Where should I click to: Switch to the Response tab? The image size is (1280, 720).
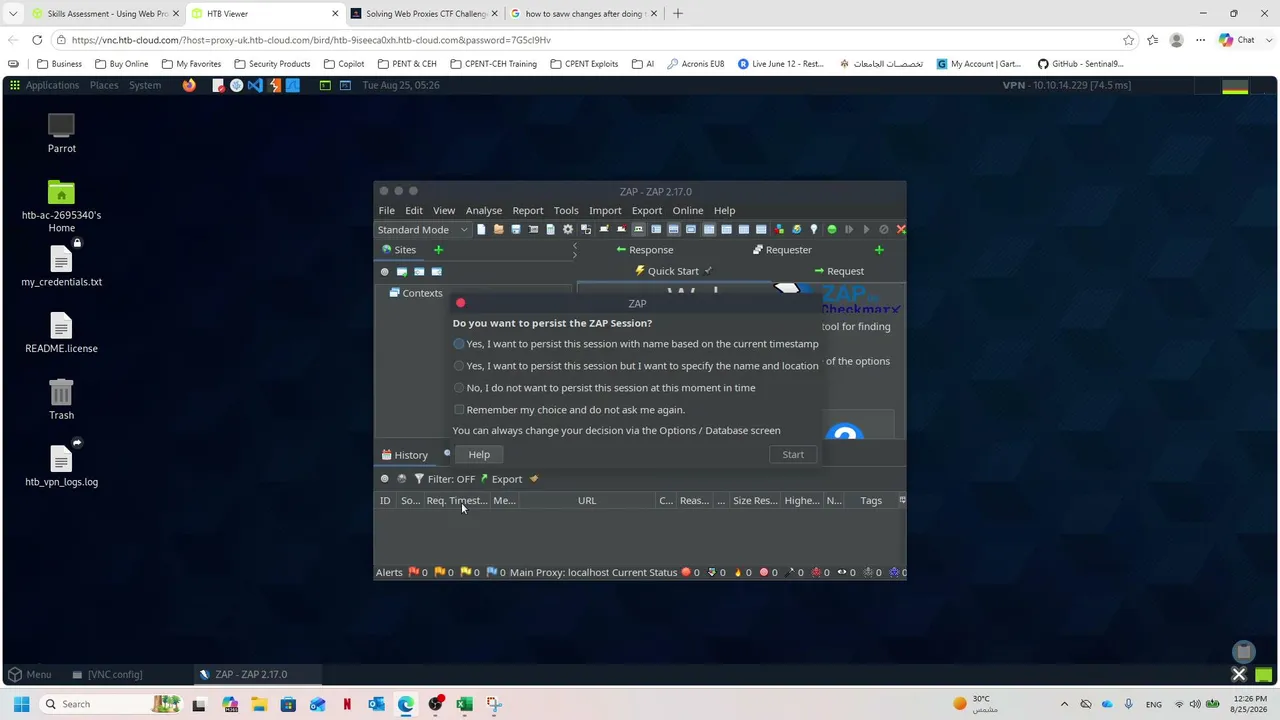pyautogui.click(x=644, y=250)
